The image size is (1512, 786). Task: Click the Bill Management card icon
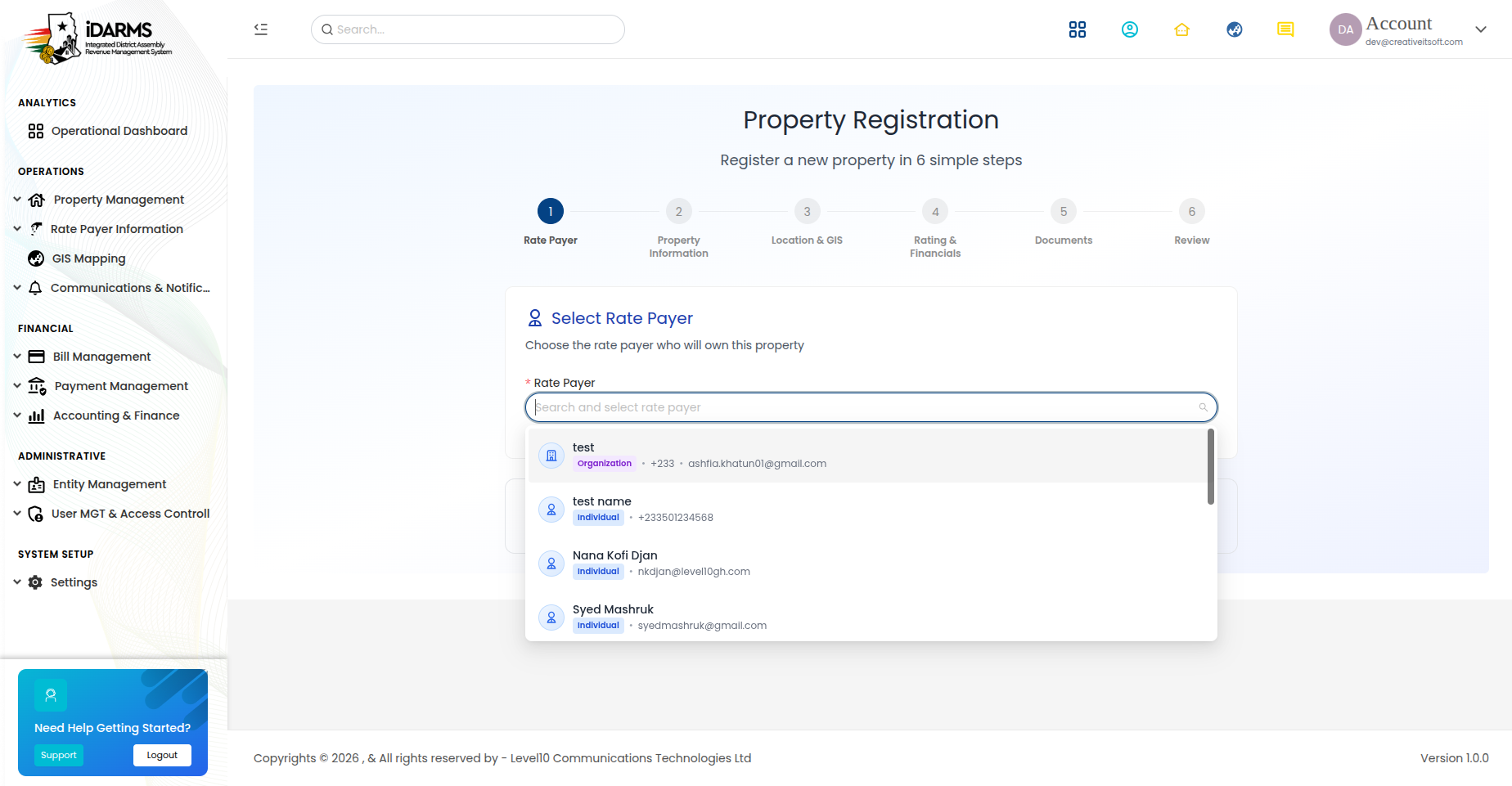(37, 357)
